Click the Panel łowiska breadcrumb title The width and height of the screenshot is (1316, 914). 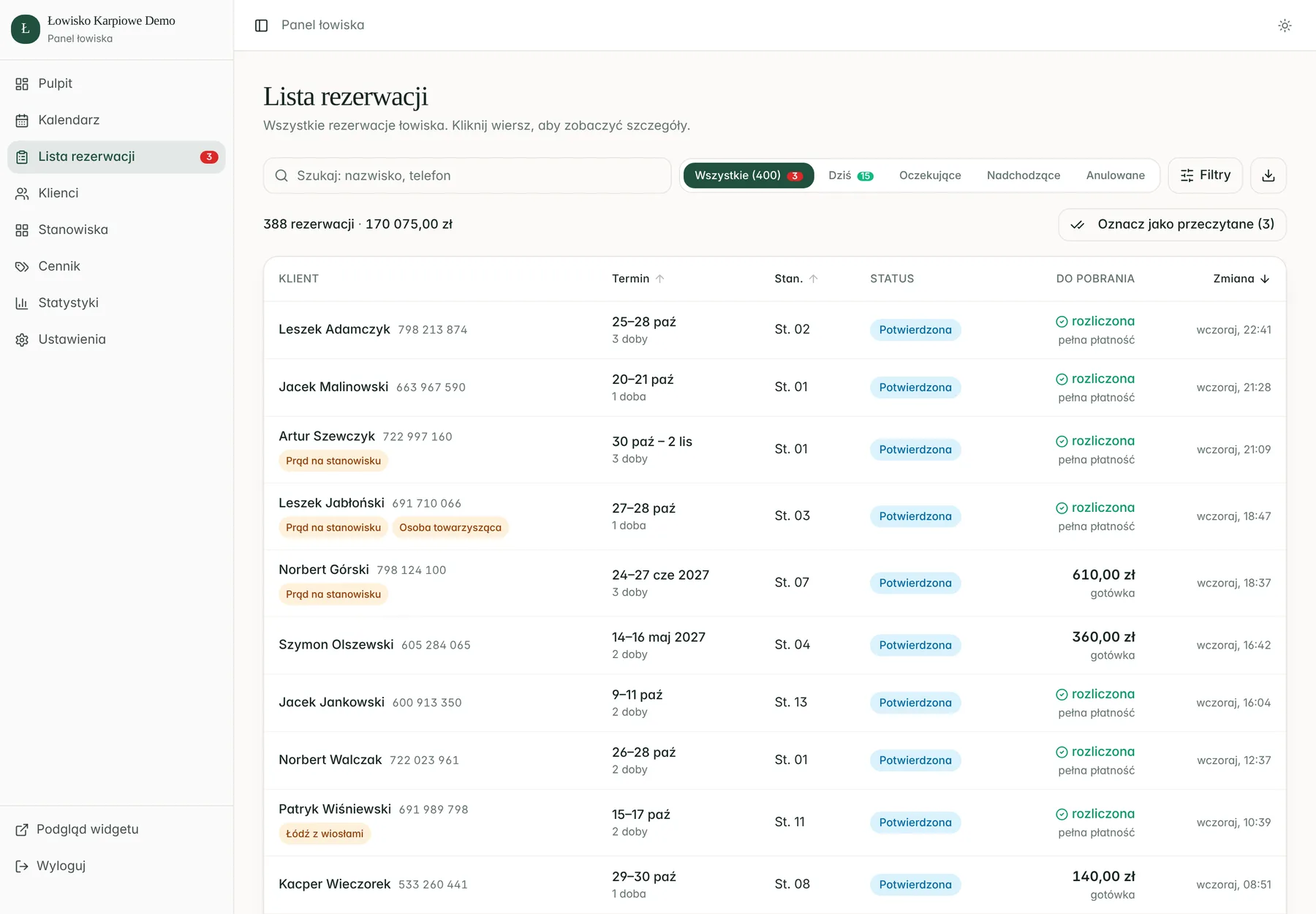(x=322, y=25)
